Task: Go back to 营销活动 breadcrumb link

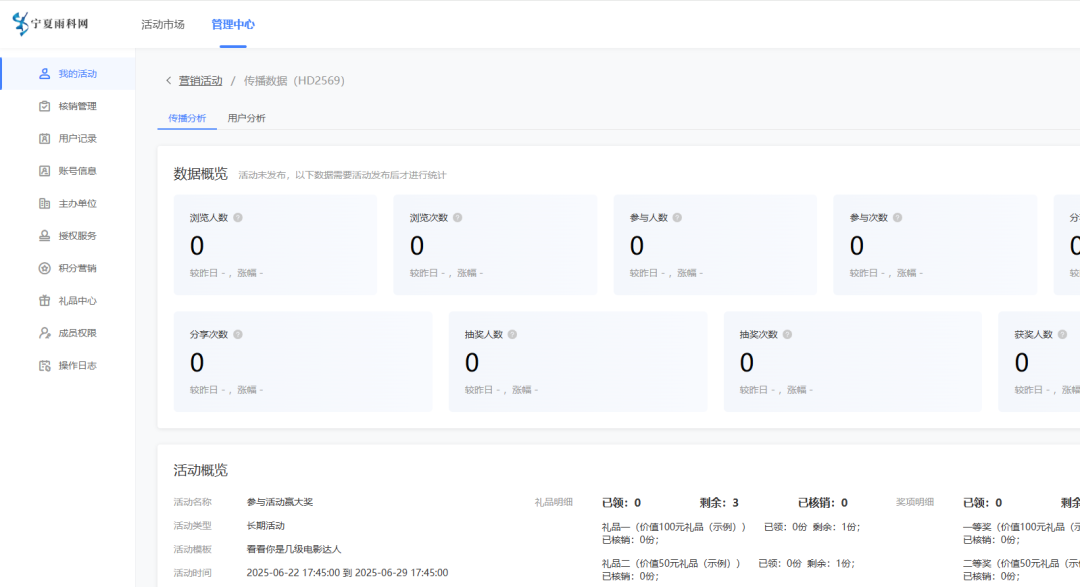Action: (x=200, y=81)
